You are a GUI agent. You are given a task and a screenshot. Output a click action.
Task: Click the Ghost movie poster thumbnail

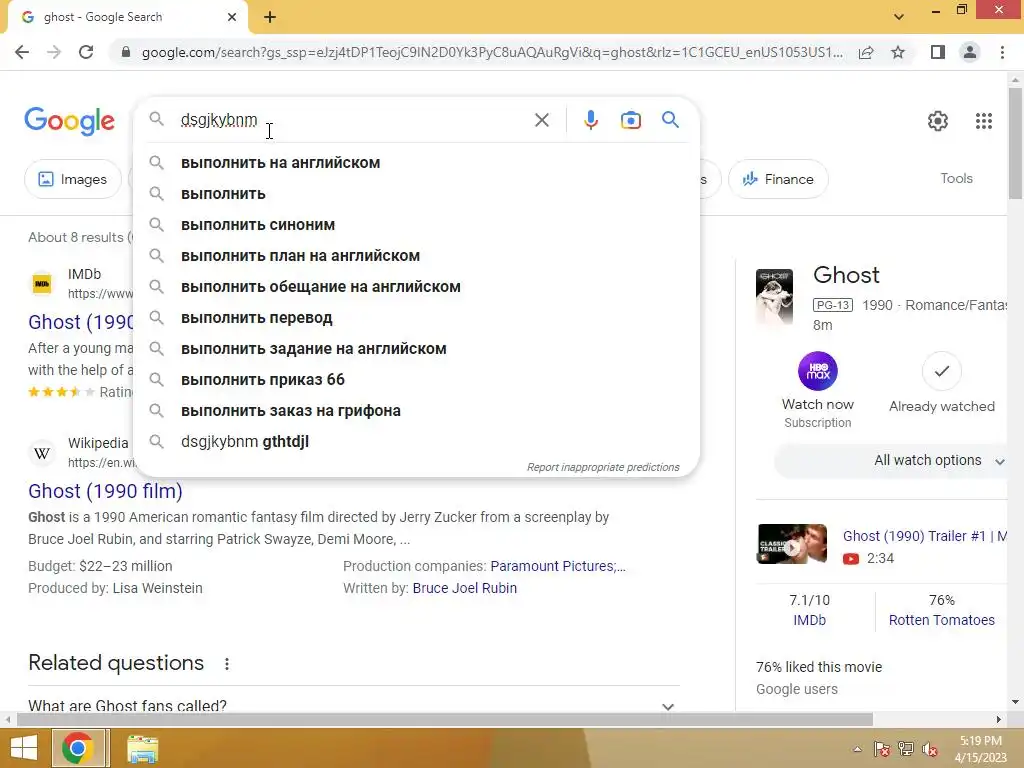pos(774,296)
